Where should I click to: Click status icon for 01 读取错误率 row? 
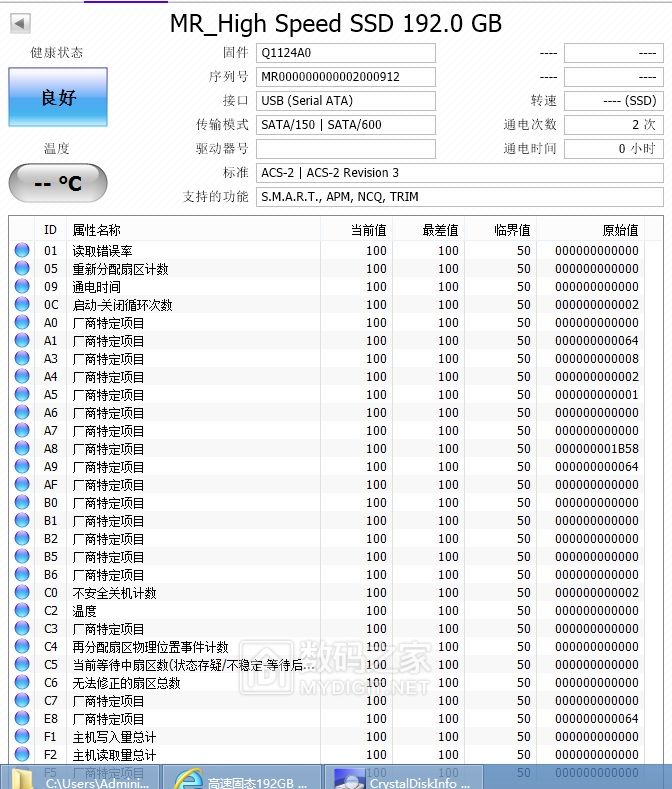(x=22, y=251)
